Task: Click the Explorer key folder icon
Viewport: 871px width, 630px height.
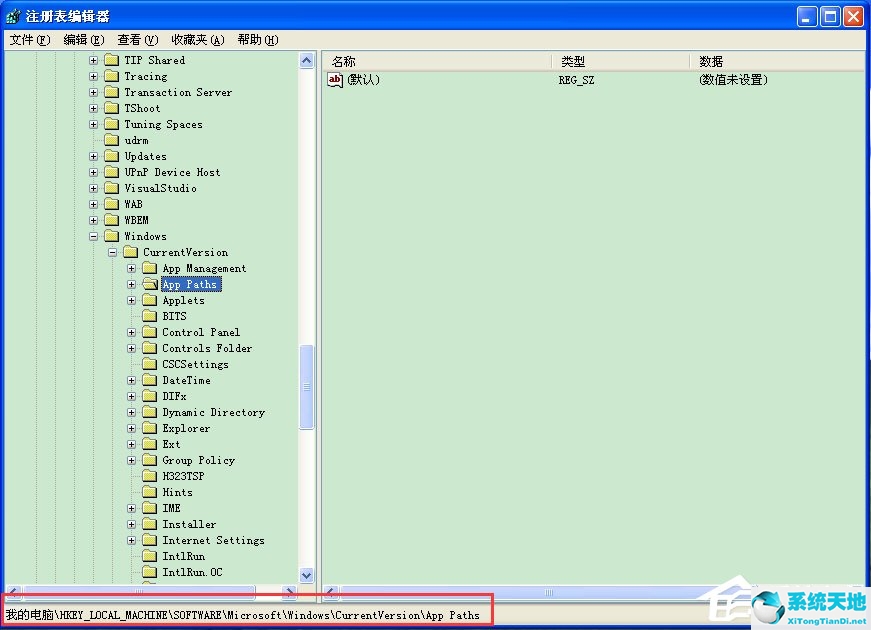Action: [150, 428]
